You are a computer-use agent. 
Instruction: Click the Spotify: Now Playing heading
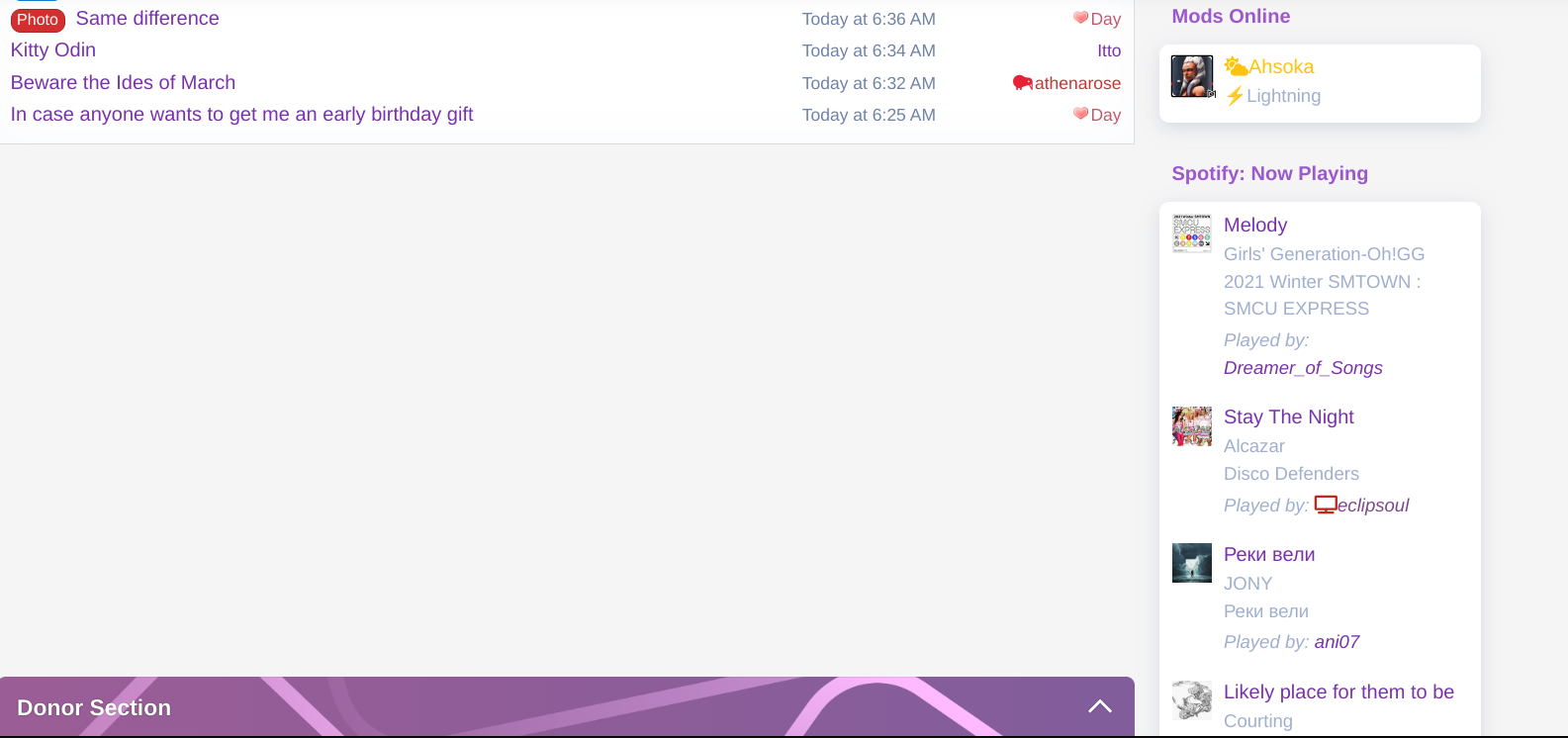1269,173
